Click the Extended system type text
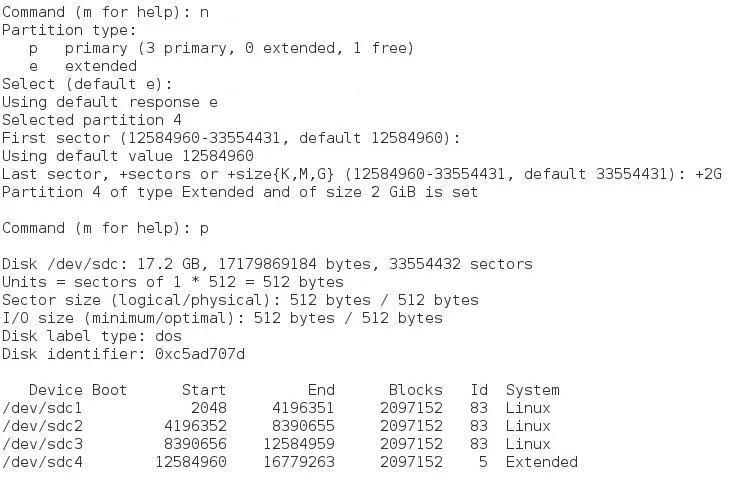The height and width of the screenshot is (477, 743). pyautogui.click(x=542, y=462)
